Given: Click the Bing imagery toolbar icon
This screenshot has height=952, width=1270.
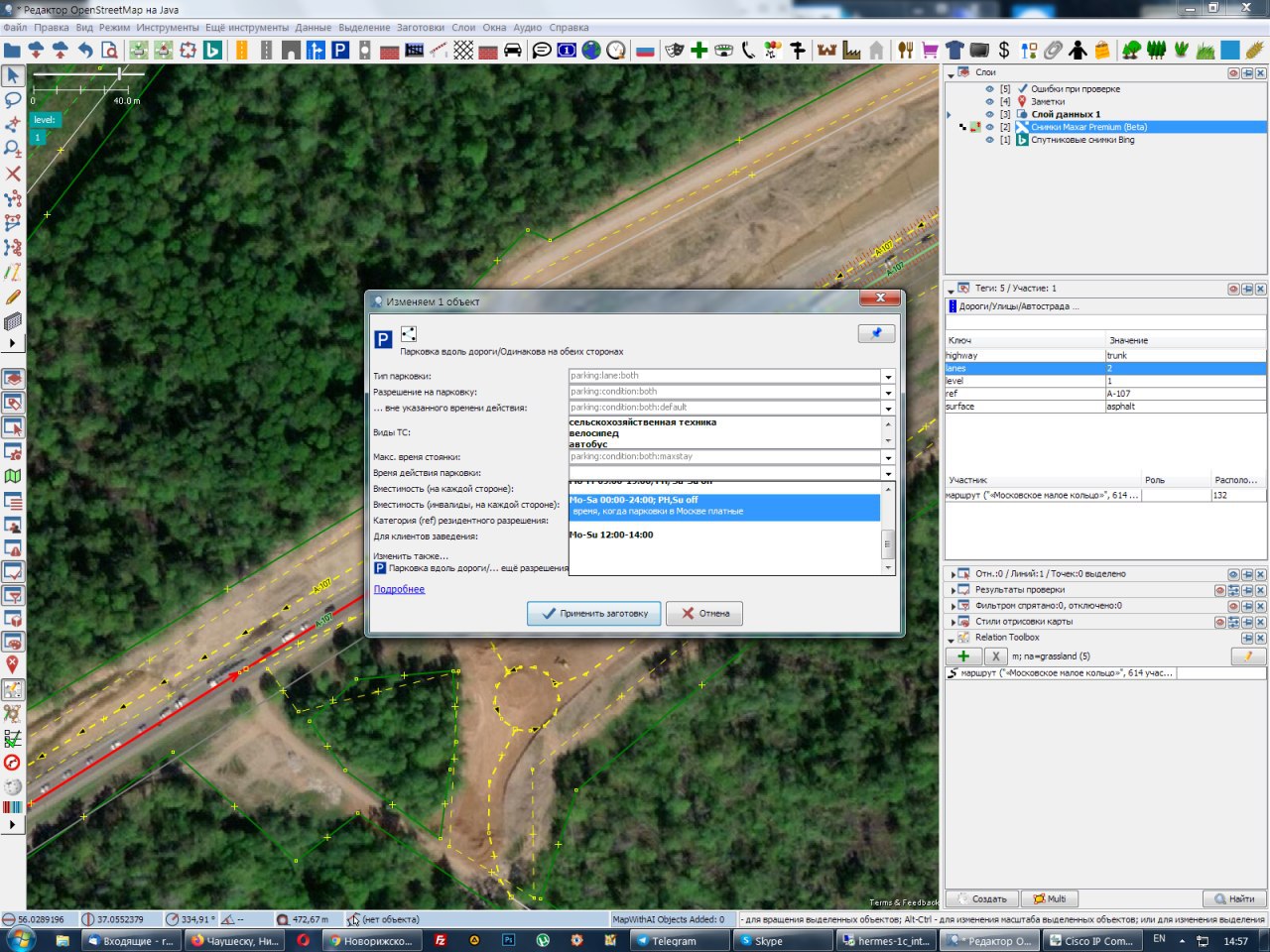Looking at the screenshot, I should point(212,50).
